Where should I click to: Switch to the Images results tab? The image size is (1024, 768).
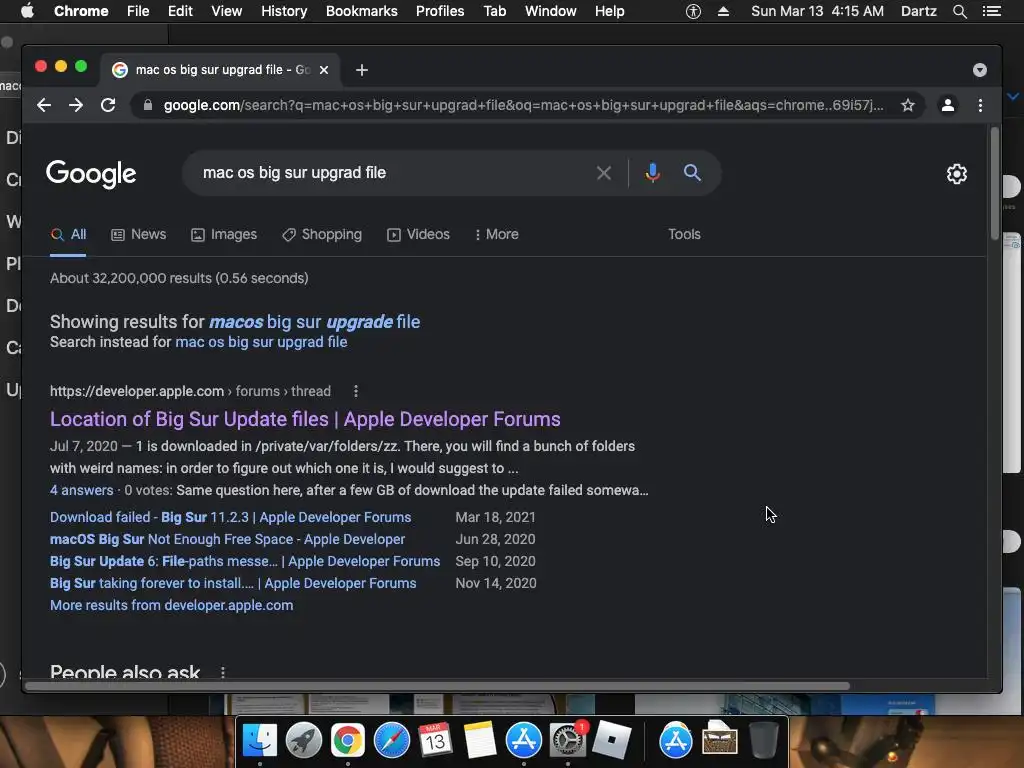click(x=224, y=234)
